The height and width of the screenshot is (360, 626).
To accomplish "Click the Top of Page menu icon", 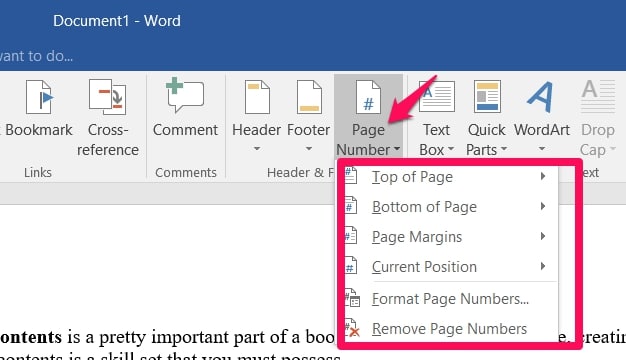I will point(351,176).
